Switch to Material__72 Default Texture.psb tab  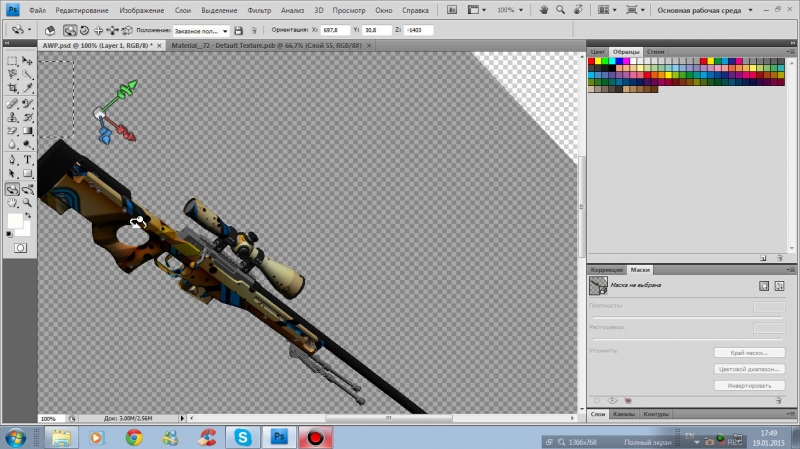coord(266,45)
